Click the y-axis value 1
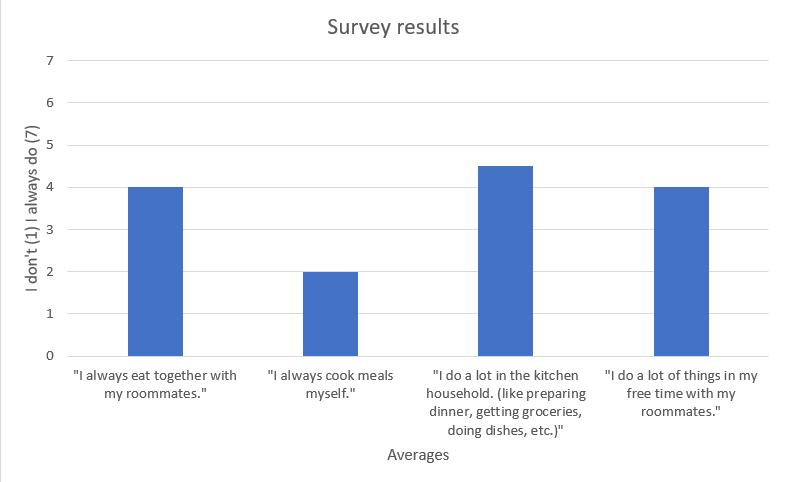This screenshot has height=482, width=787. [x=50, y=314]
